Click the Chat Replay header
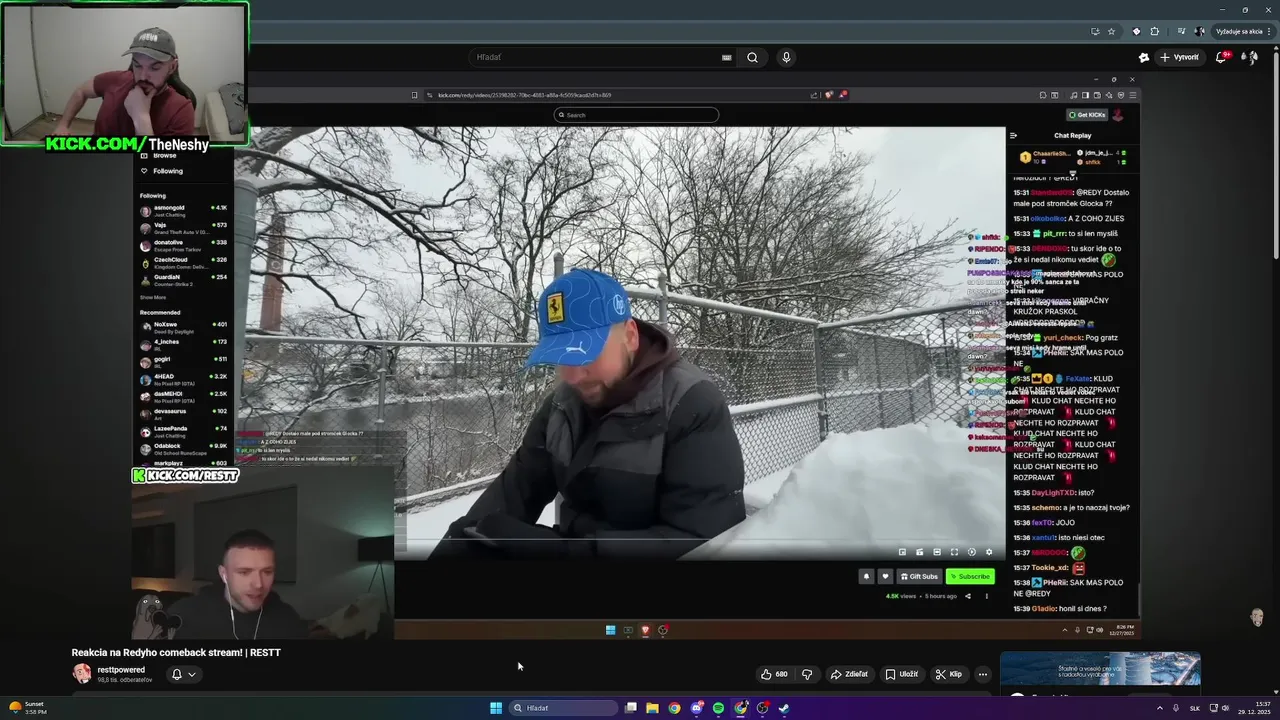The height and width of the screenshot is (720, 1280). tap(1072, 135)
